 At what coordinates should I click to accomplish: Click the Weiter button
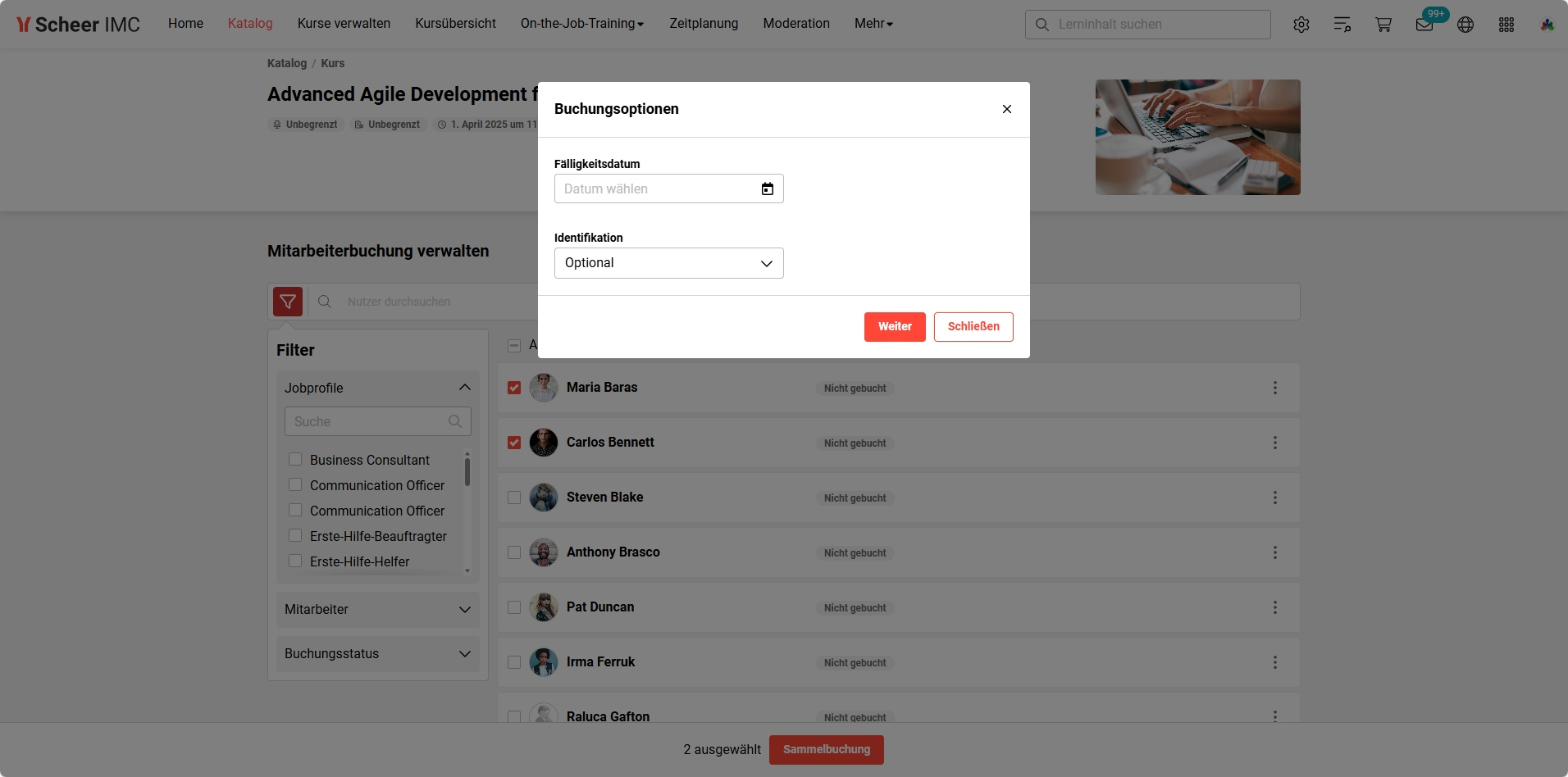895,327
